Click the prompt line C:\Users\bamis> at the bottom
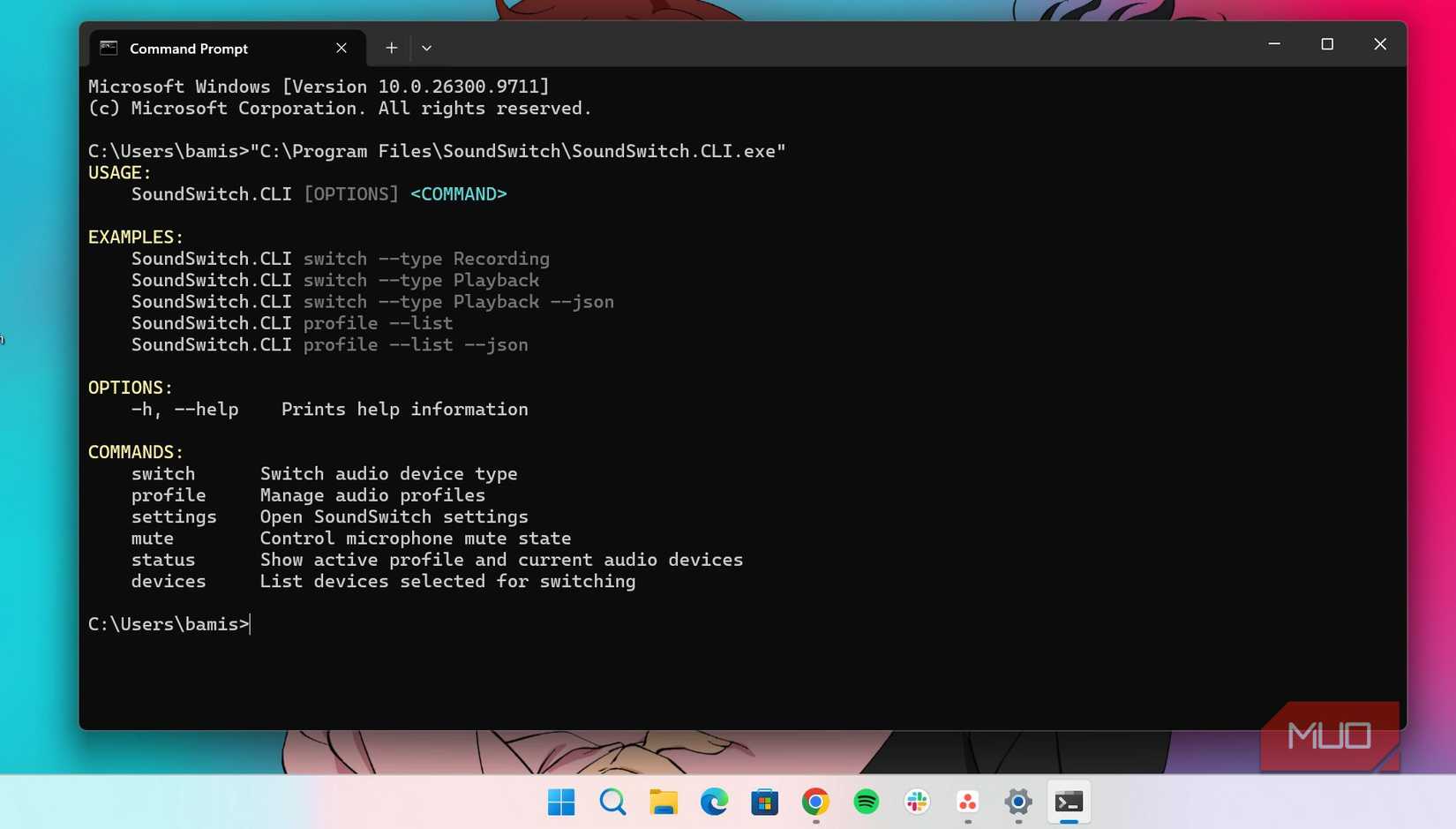The width and height of the screenshot is (1456, 829). (169, 624)
